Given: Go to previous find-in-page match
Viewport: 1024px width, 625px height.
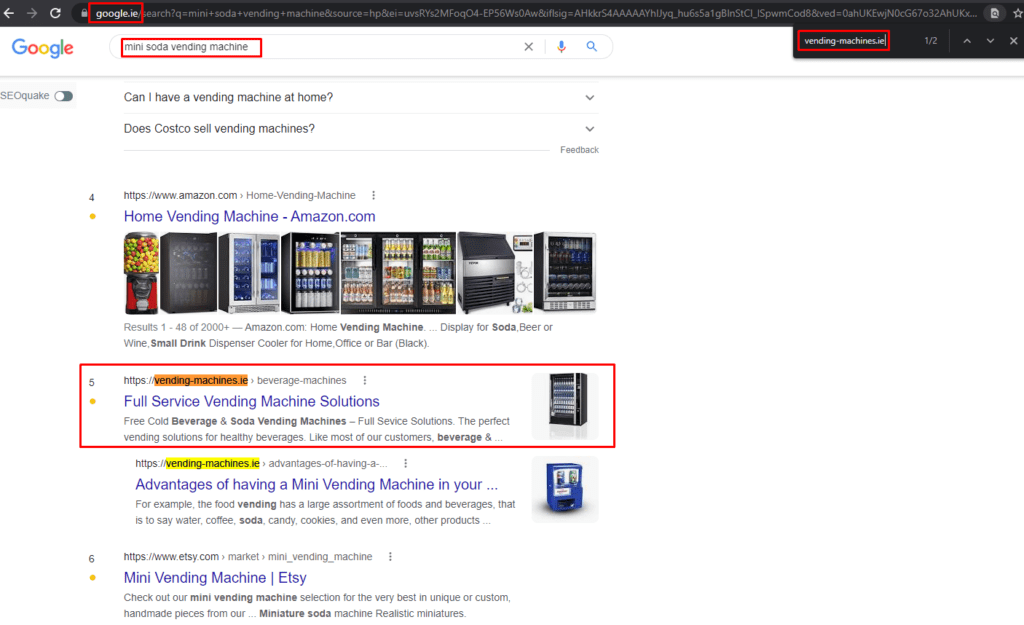Looking at the screenshot, I should pos(967,40).
